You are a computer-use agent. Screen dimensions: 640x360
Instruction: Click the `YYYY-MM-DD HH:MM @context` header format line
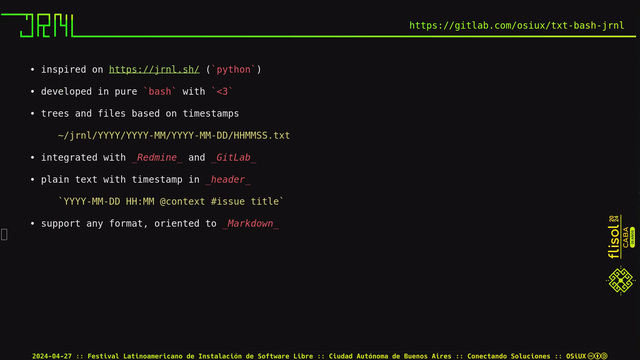[x=171, y=202]
